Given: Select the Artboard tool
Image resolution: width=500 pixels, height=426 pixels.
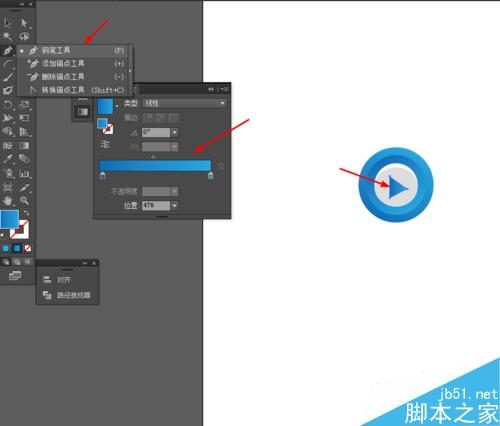Looking at the screenshot, I should coord(8,188).
